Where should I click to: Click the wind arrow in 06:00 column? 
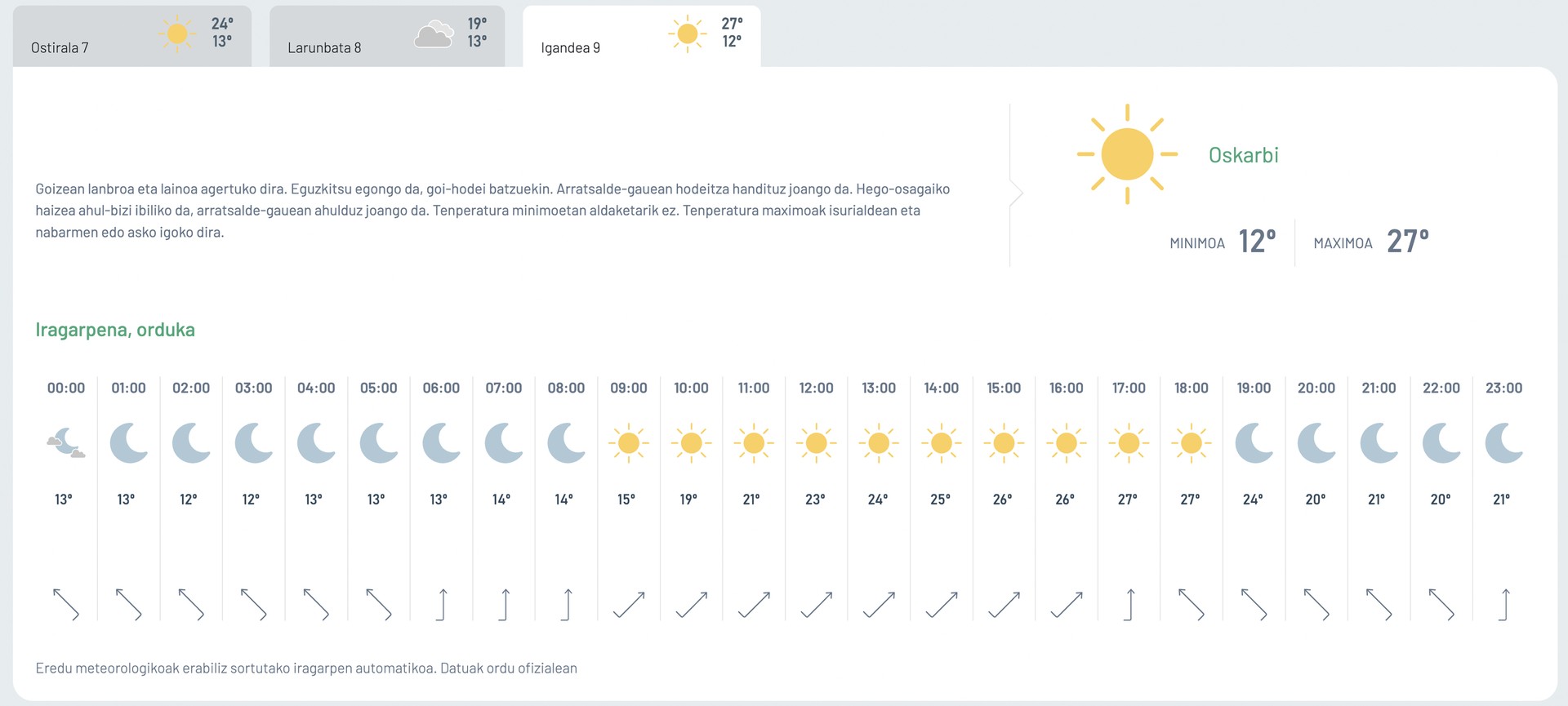(442, 605)
